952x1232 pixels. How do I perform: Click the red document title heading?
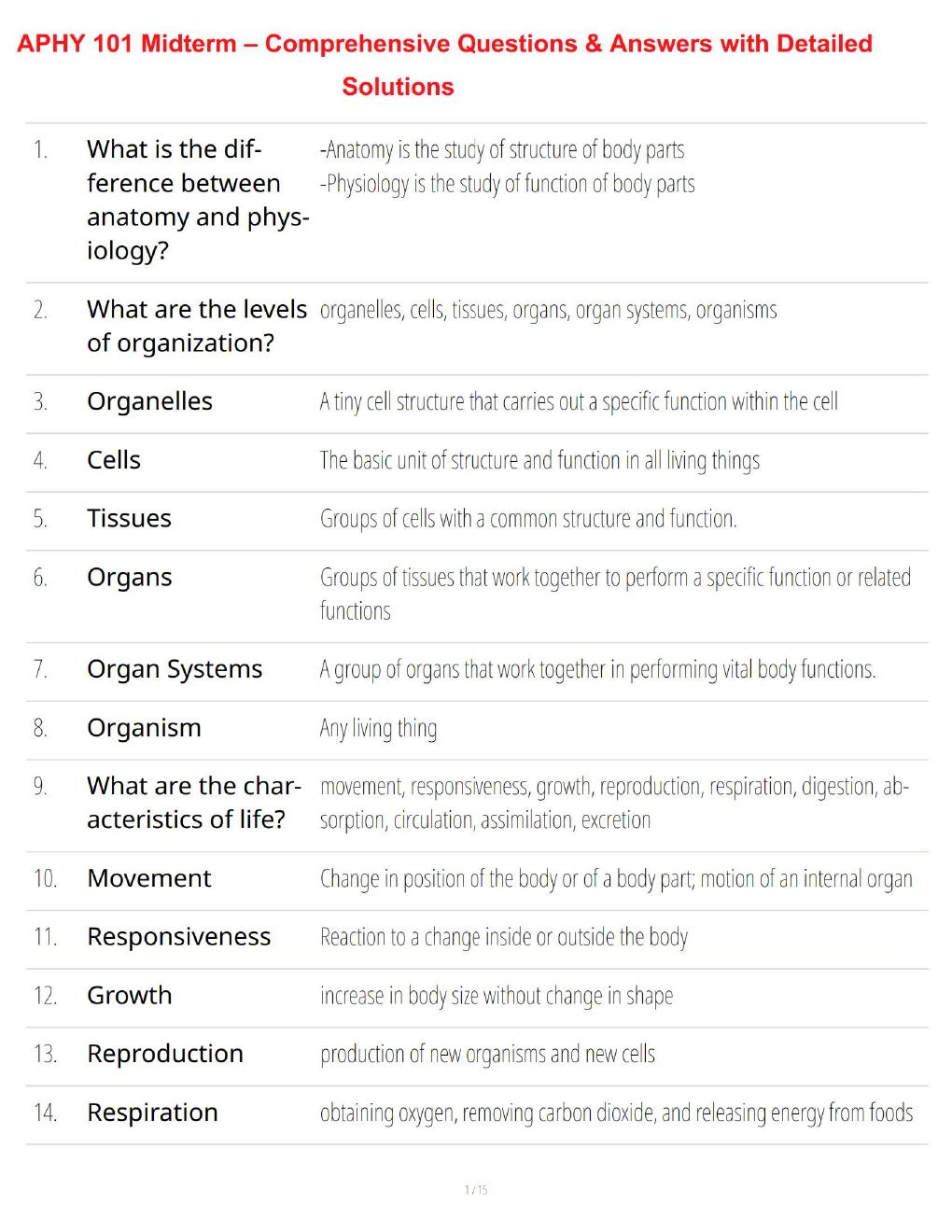pyautogui.click(x=444, y=64)
